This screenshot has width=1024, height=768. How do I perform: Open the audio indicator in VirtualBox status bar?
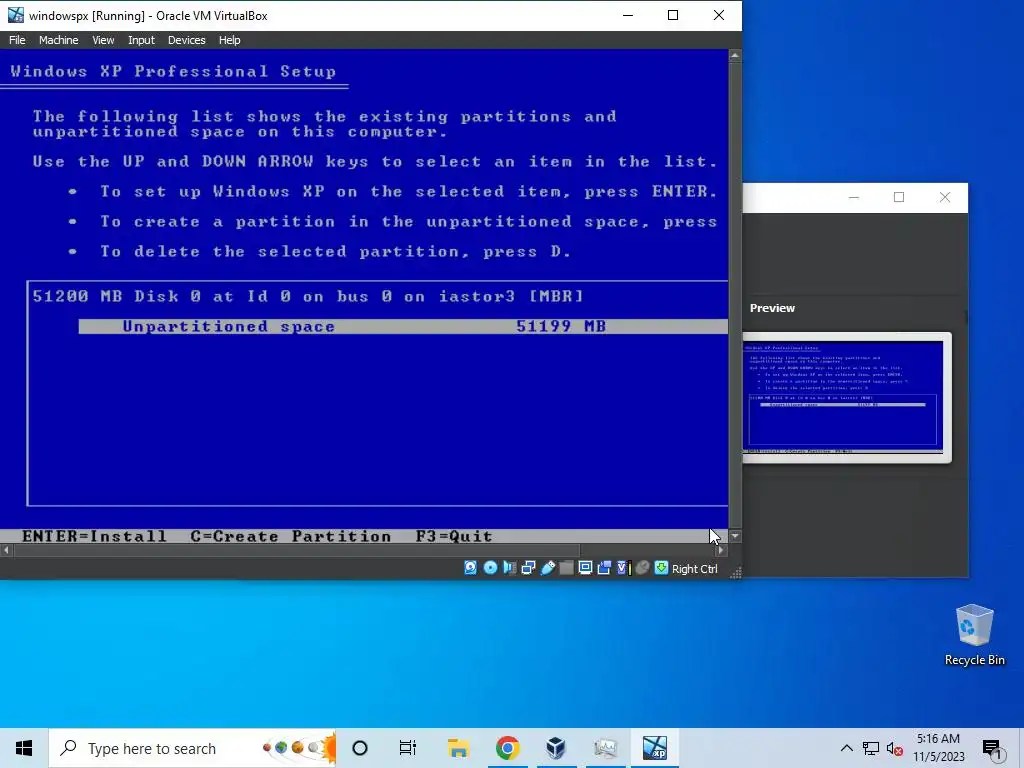coord(509,568)
